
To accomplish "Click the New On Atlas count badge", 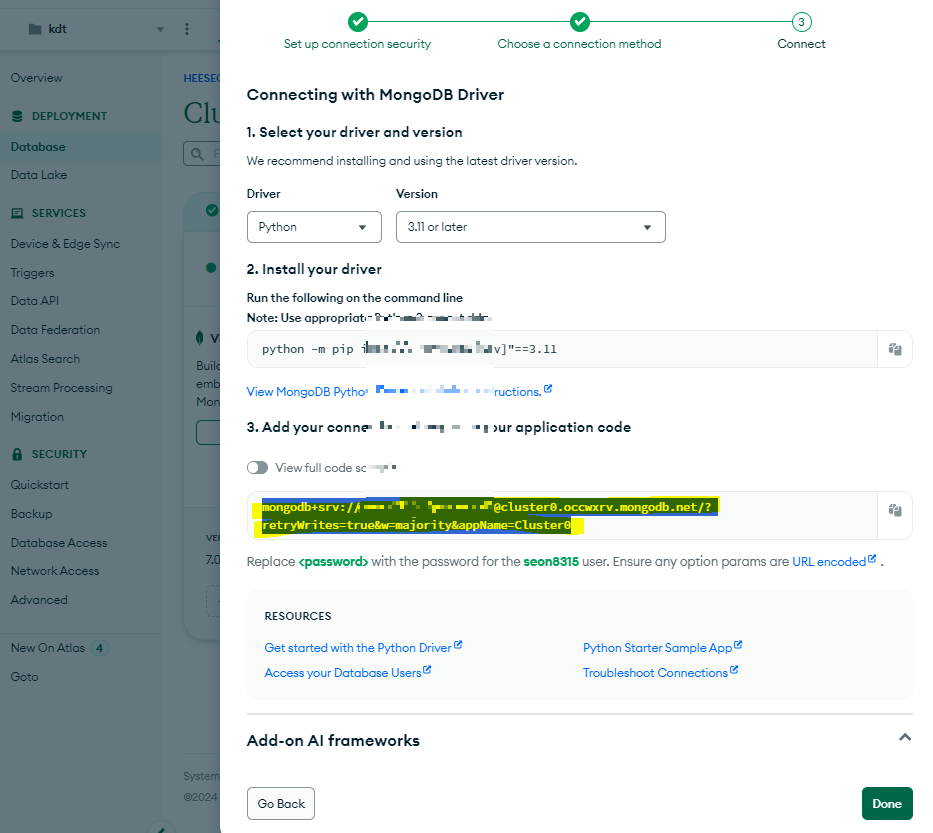I will 99,649.
